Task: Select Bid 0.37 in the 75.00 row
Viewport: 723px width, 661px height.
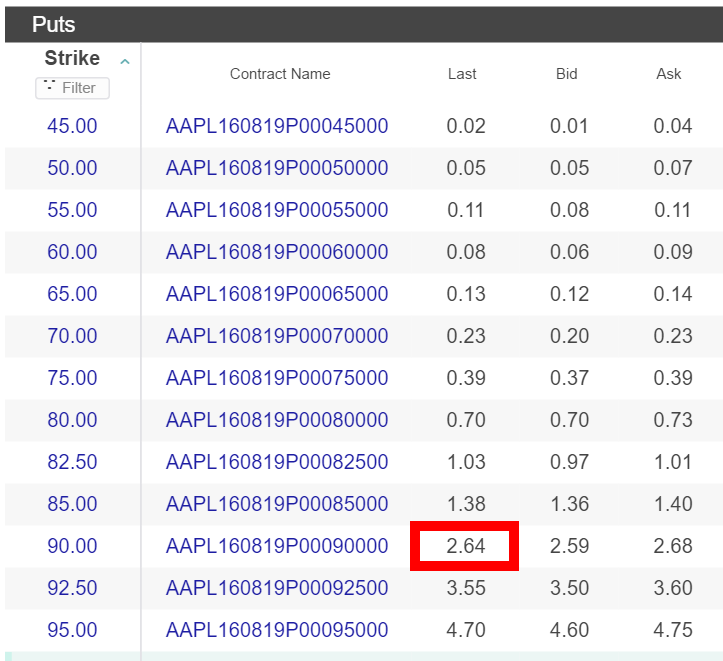Action: point(569,378)
